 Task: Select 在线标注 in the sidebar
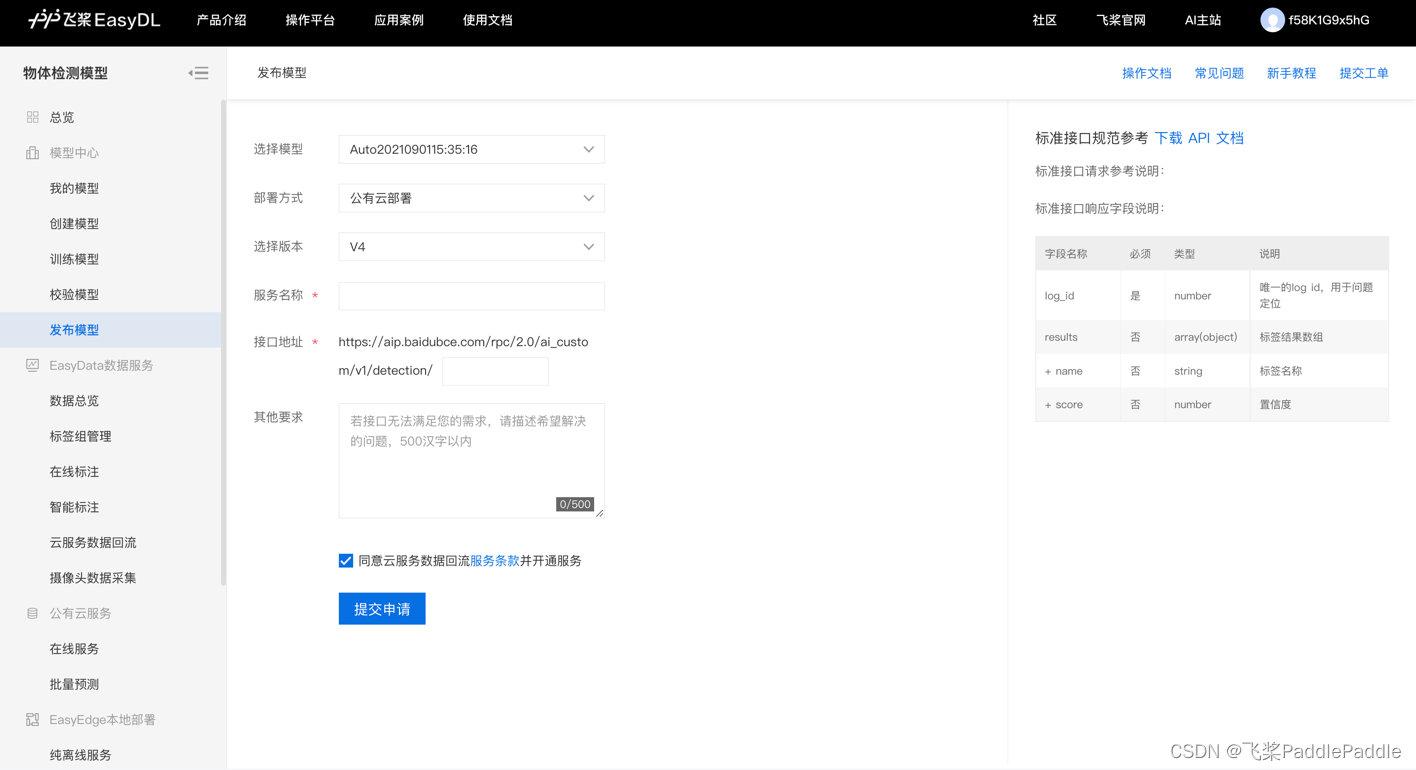(x=74, y=472)
